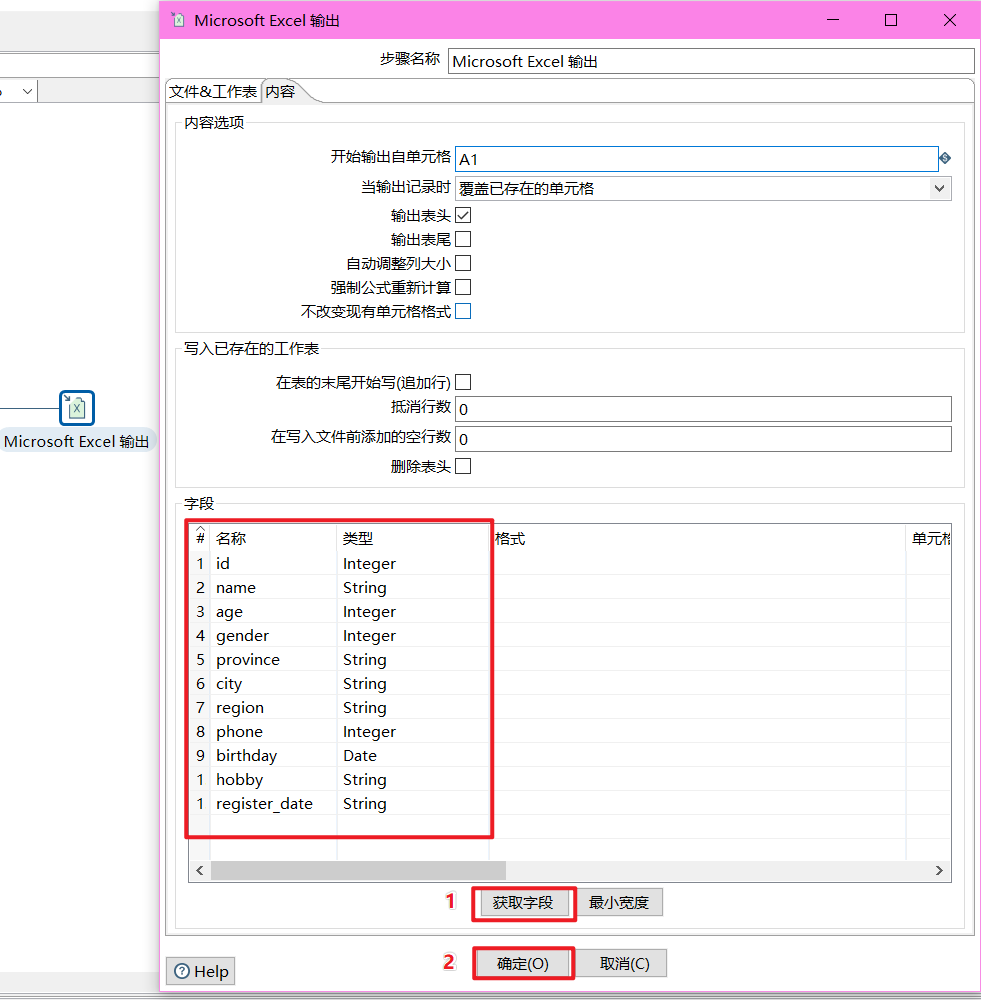Click the dialog title bar Excel icon
Screen dimensions: 981x1000
179,20
